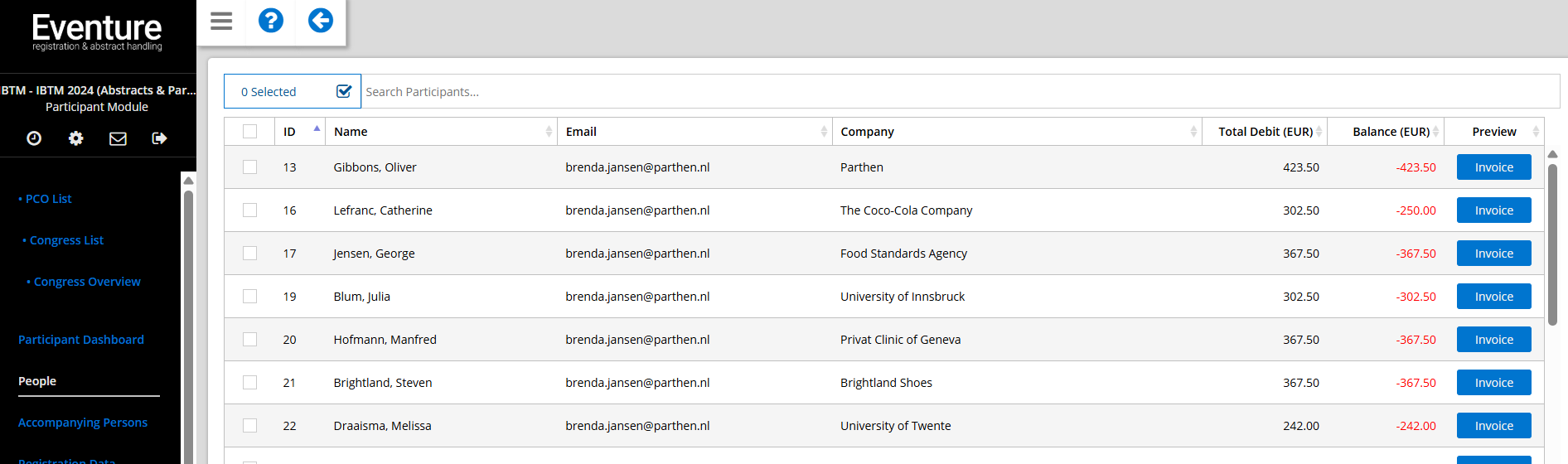This screenshot has height=464, width=1568.
Task: Click email cell in Gibbons, Oliver row
Action: pos(637,167)
